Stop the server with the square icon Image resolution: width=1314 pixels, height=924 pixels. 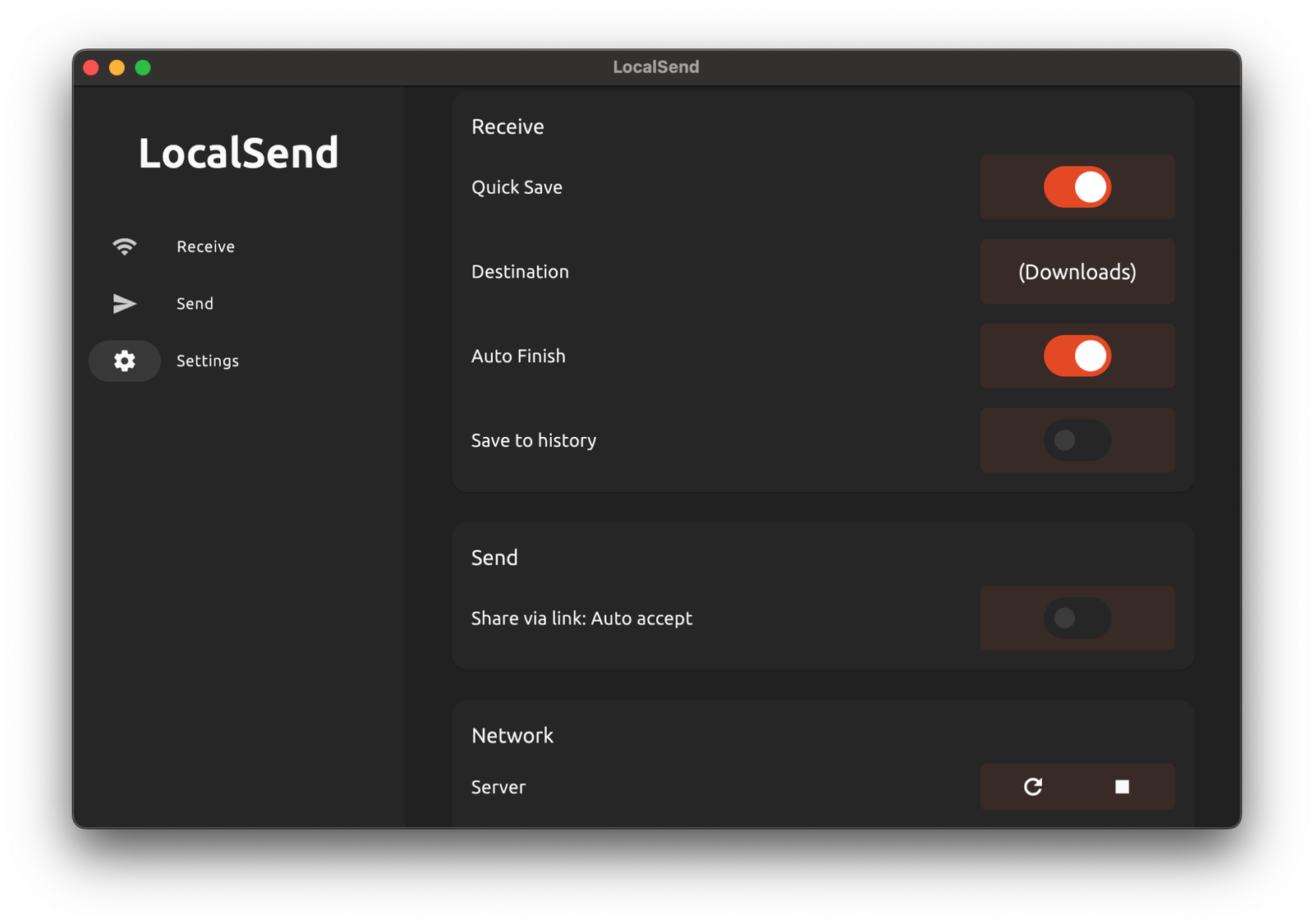(x=1122, y=787)
